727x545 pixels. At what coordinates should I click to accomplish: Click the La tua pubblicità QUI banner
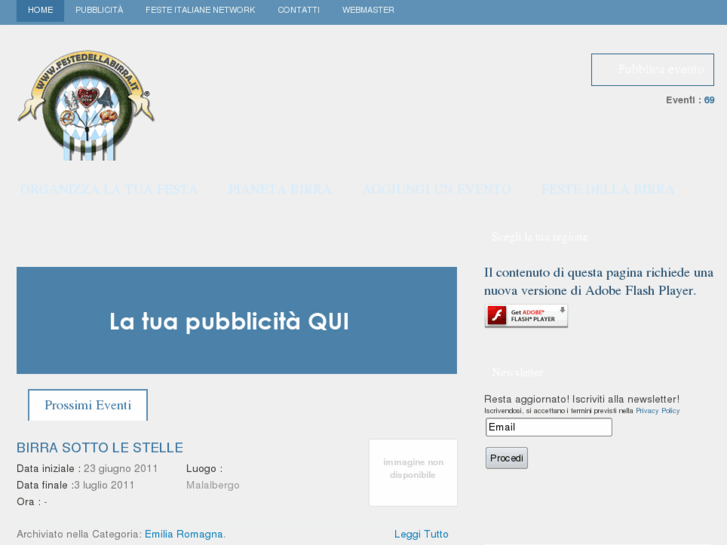[x=236, y=321]
